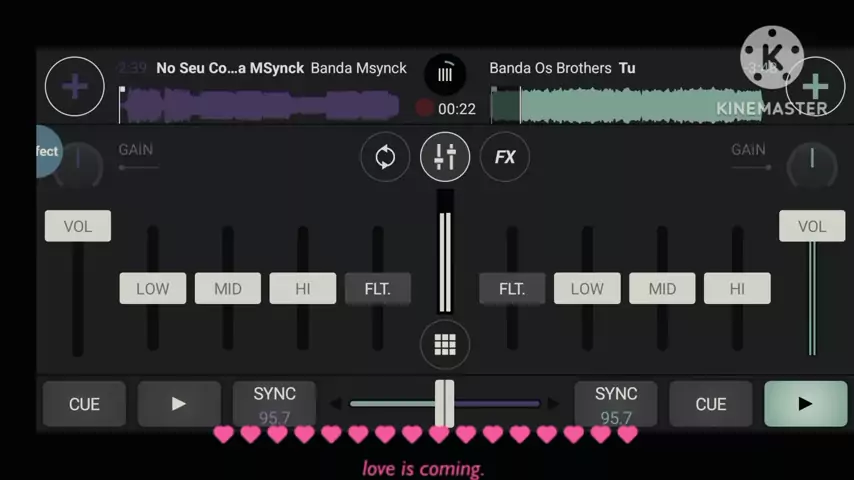Viewport: 854px width, 480px height.
Task: Click the loop/sync circular arrows icon
Action: (385, 157)
